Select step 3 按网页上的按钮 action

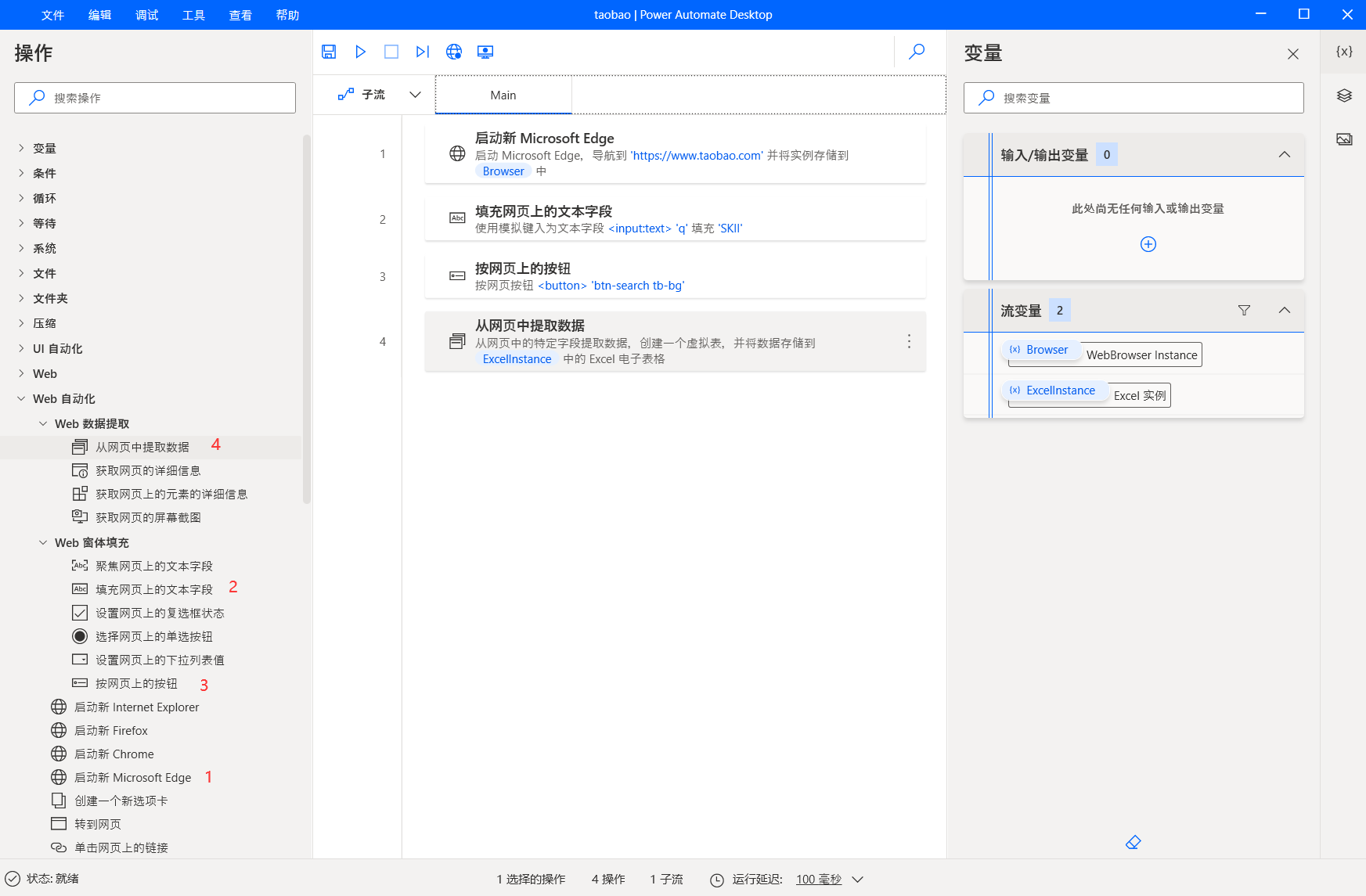(x=675, y=276)
